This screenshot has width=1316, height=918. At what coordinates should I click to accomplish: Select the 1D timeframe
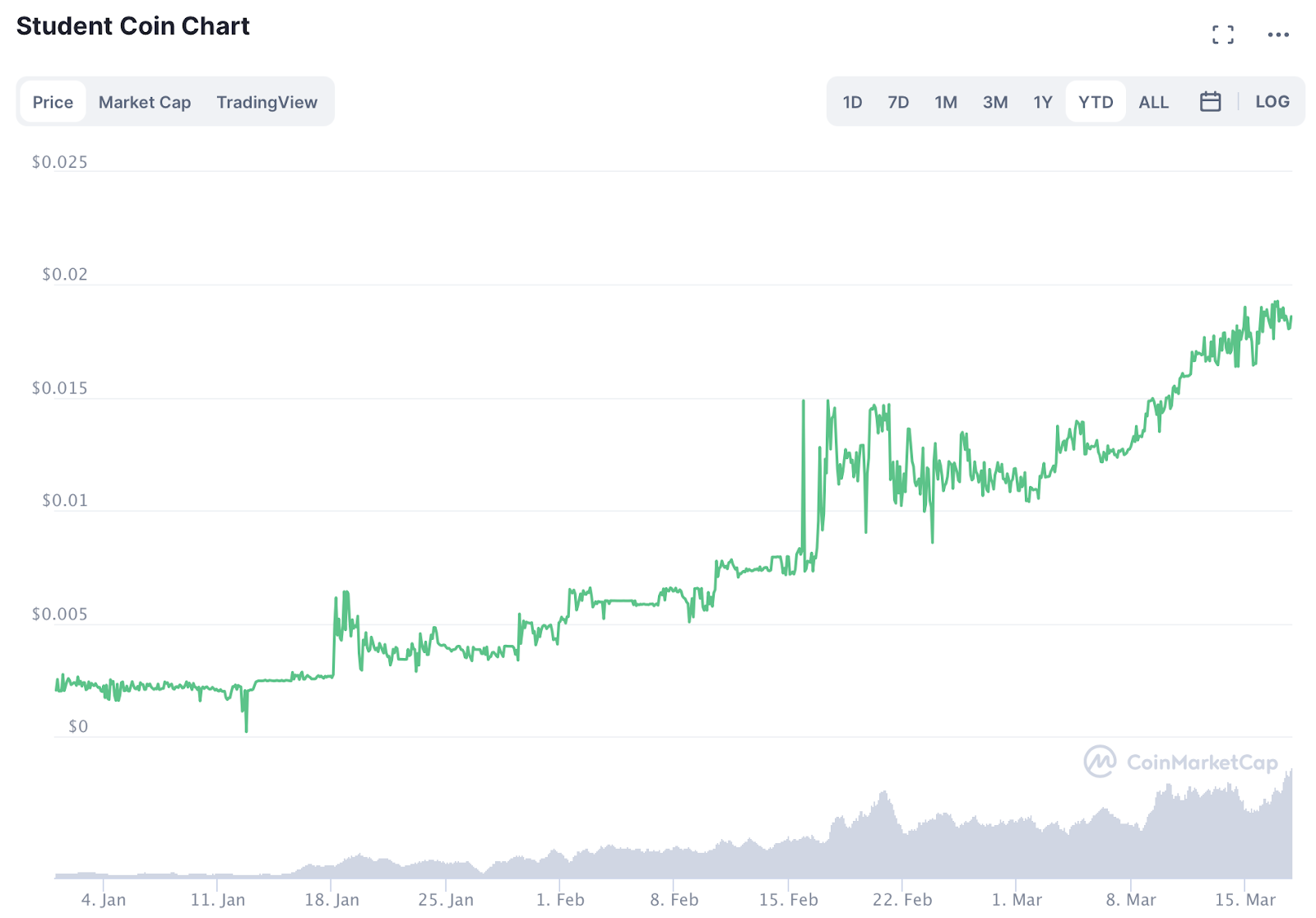tap(852, 101)
